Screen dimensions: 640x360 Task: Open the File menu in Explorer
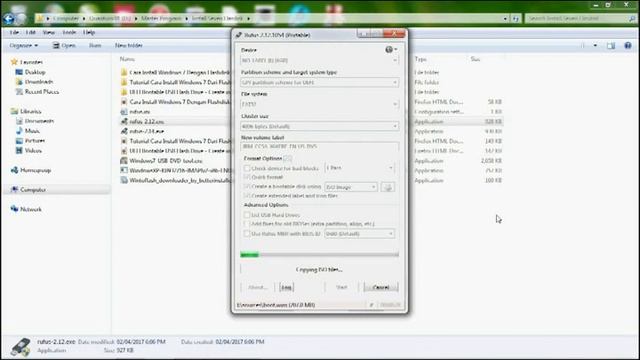point(14,32)
